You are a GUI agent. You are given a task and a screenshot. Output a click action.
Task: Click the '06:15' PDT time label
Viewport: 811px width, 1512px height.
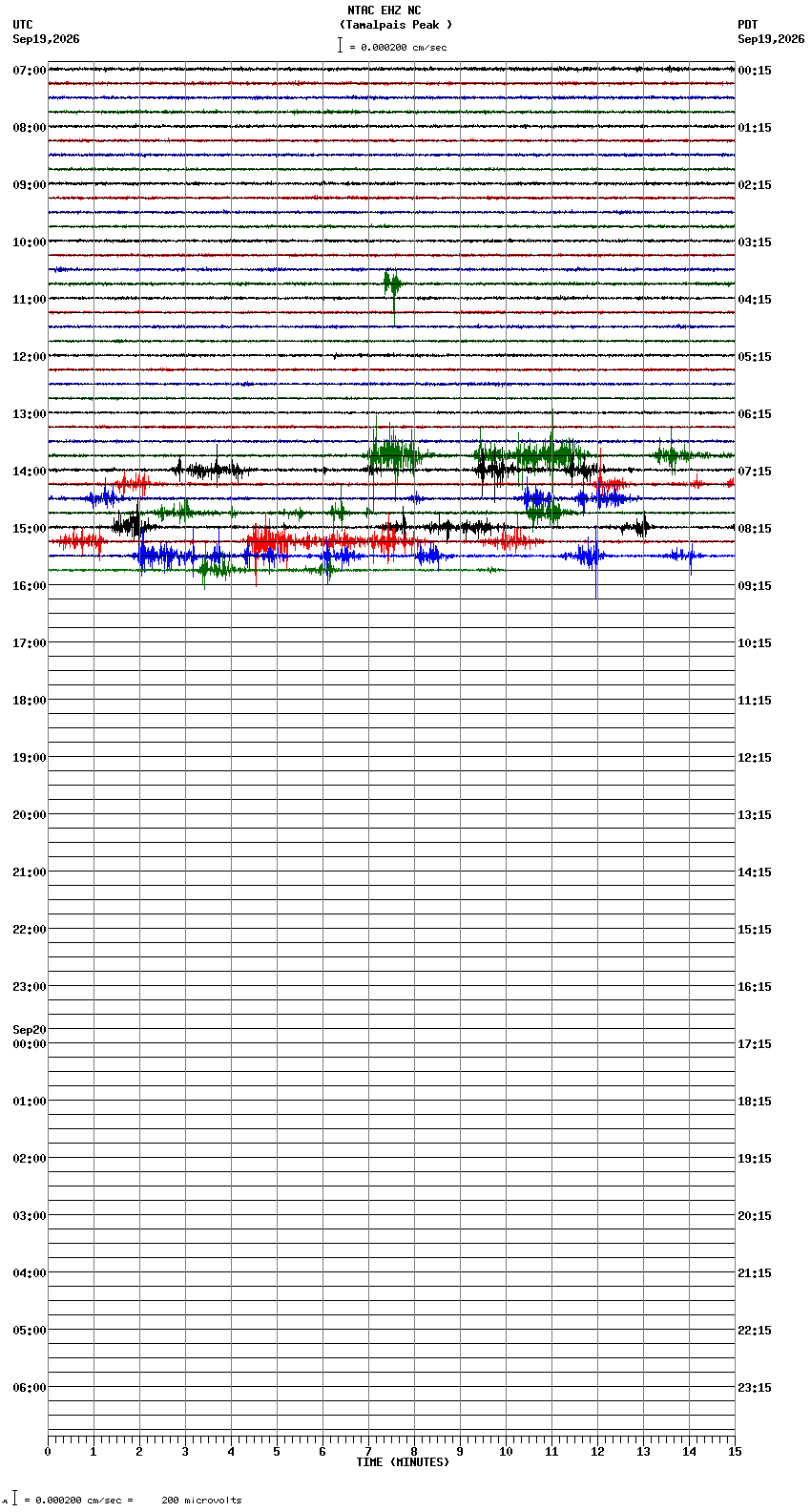pyautogui.click(x=755, y=414)
